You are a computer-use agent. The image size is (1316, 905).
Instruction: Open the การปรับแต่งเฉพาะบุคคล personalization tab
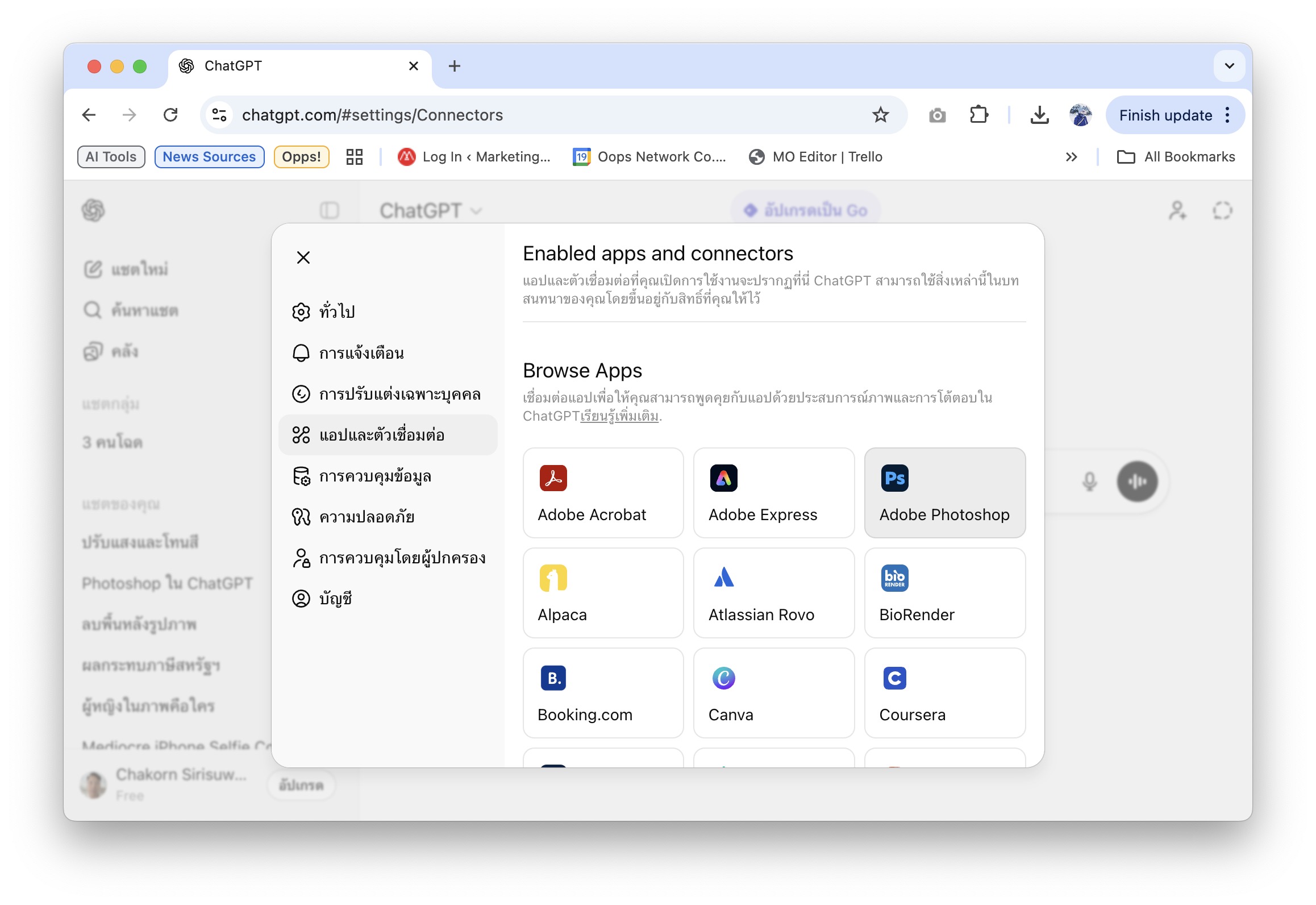[388, 394]
